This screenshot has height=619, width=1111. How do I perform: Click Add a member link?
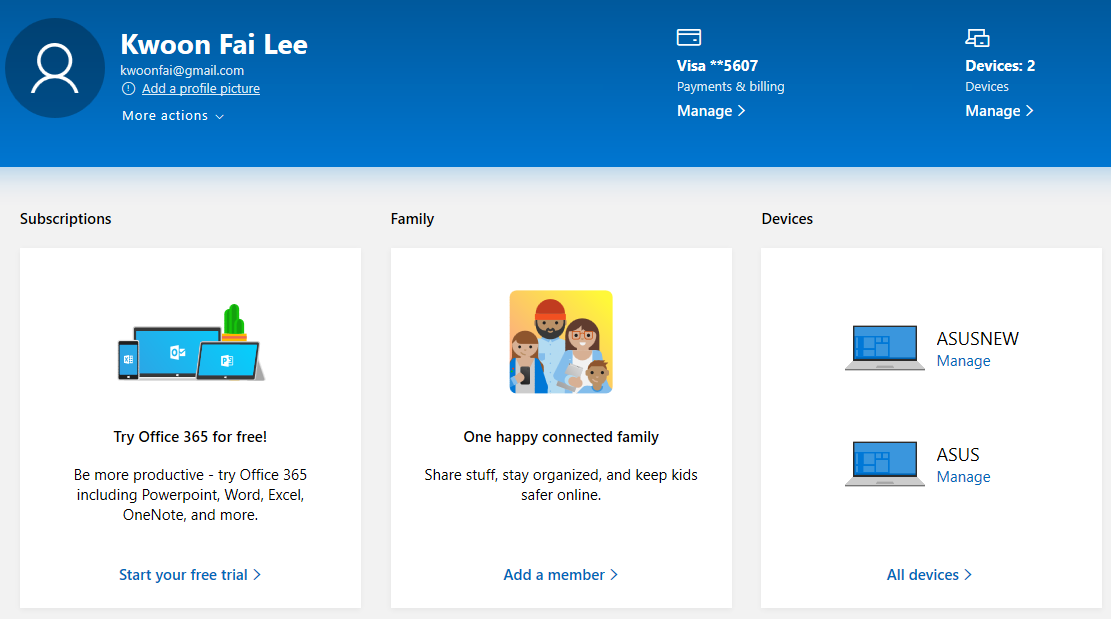click(x=560, y=575)
